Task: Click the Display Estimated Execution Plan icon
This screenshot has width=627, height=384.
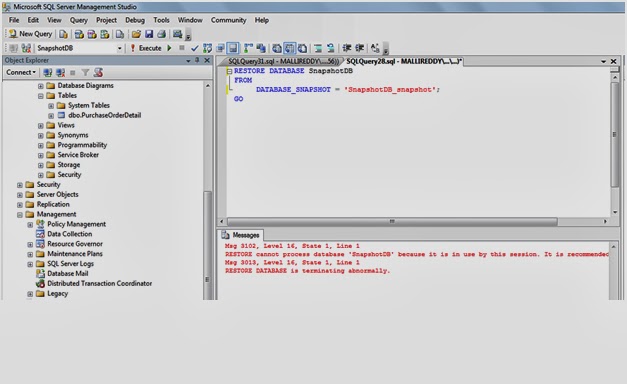Action: pyautogui.click(x=207, y=48)
